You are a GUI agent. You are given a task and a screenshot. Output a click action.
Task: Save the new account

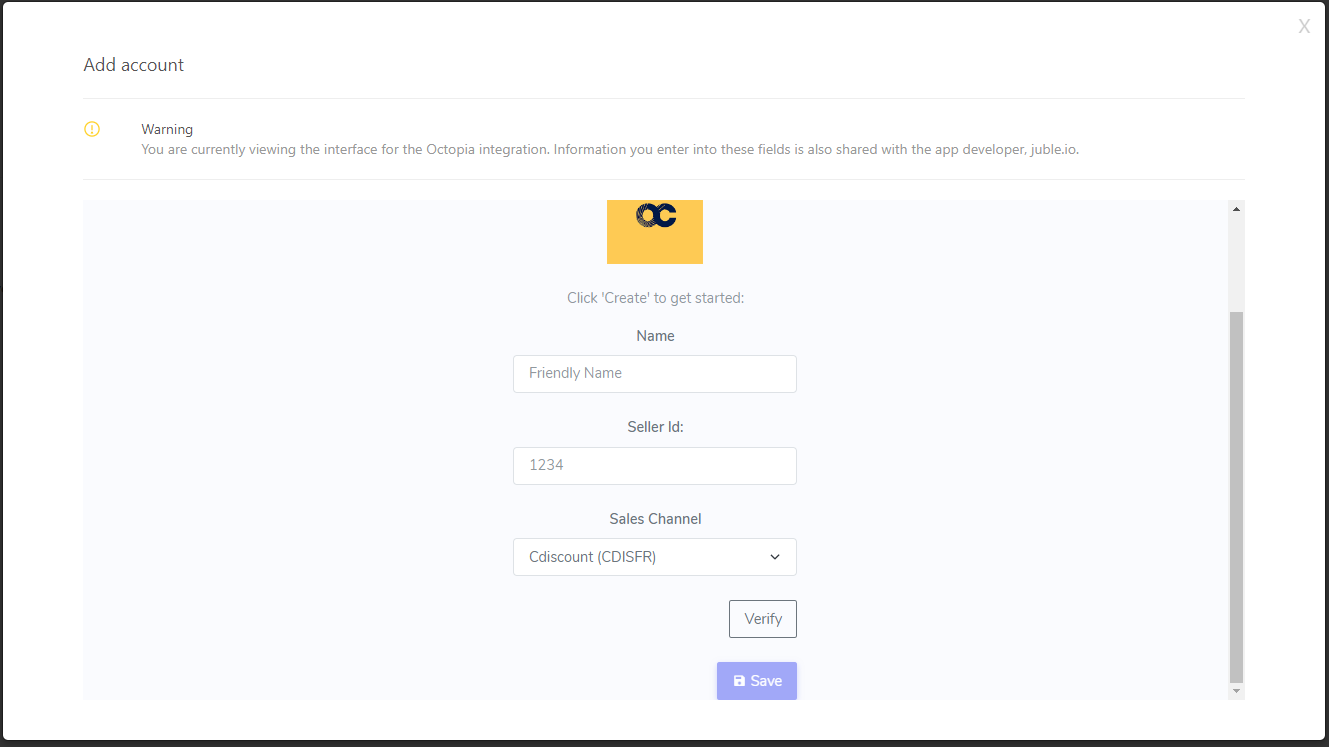click(757, 681)
